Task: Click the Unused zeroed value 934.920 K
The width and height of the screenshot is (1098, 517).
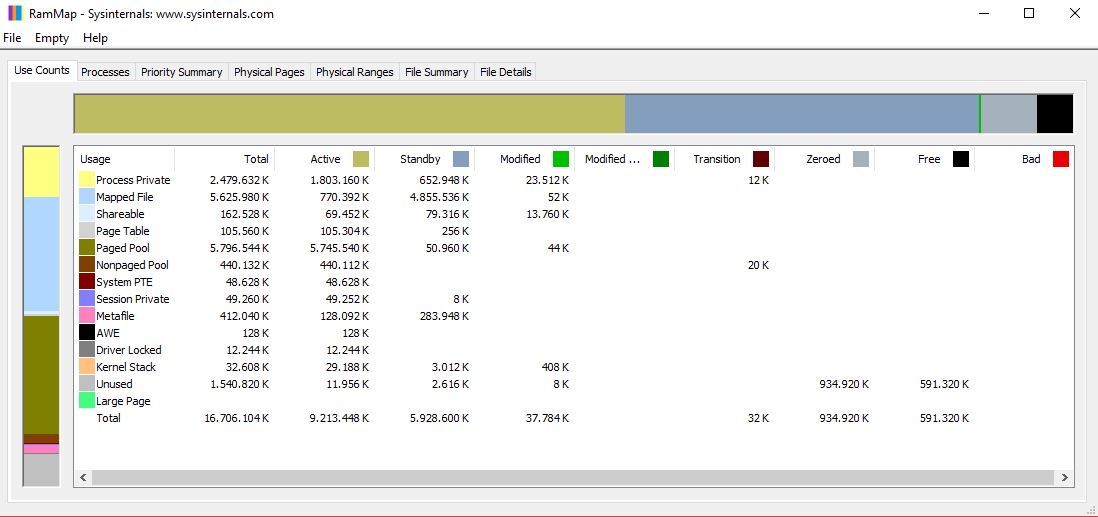Action: (845, 384)
